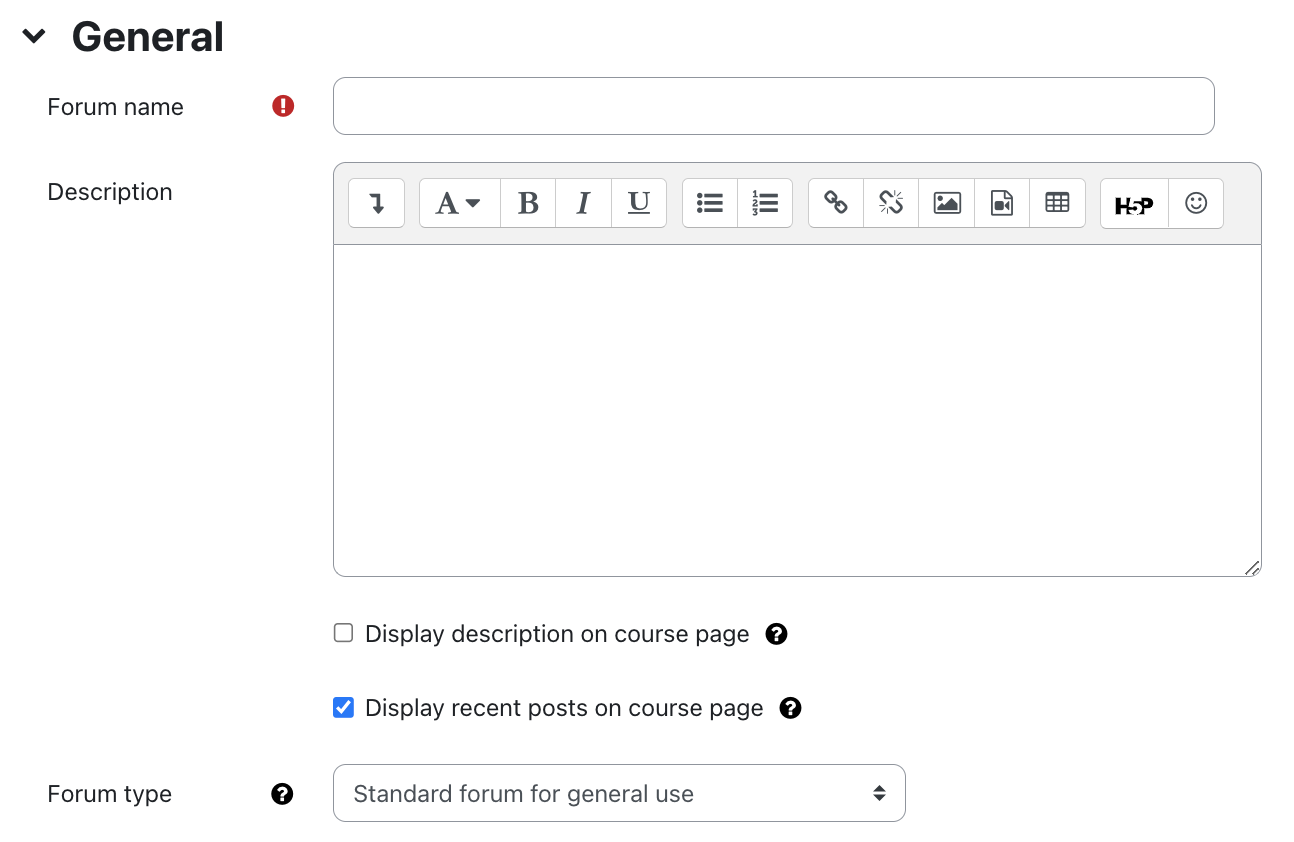The height and width of the screenshot is (842, 1294).
Task: Insert an ordered numbered list
Action: 765,204
